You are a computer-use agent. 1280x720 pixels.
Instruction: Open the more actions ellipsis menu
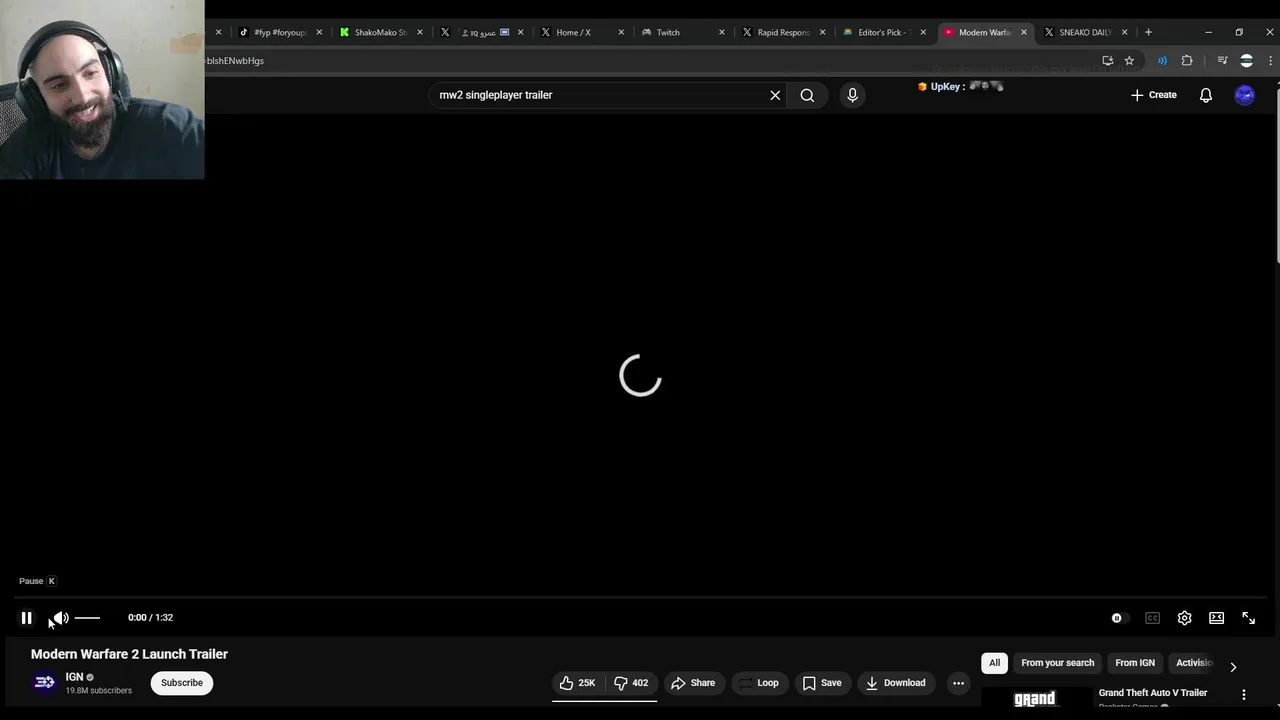958,683
